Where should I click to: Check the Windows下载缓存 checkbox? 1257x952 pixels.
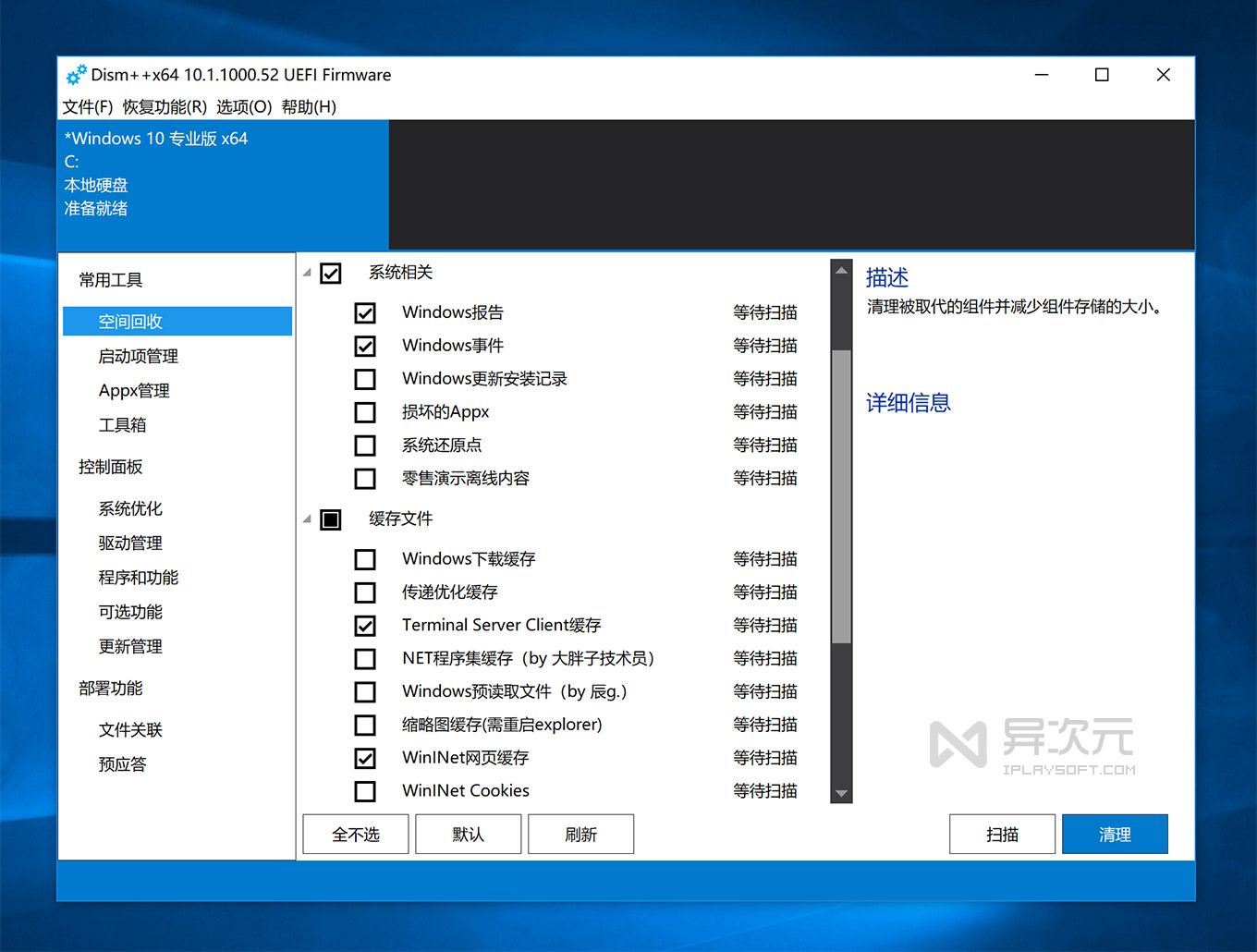365,560
